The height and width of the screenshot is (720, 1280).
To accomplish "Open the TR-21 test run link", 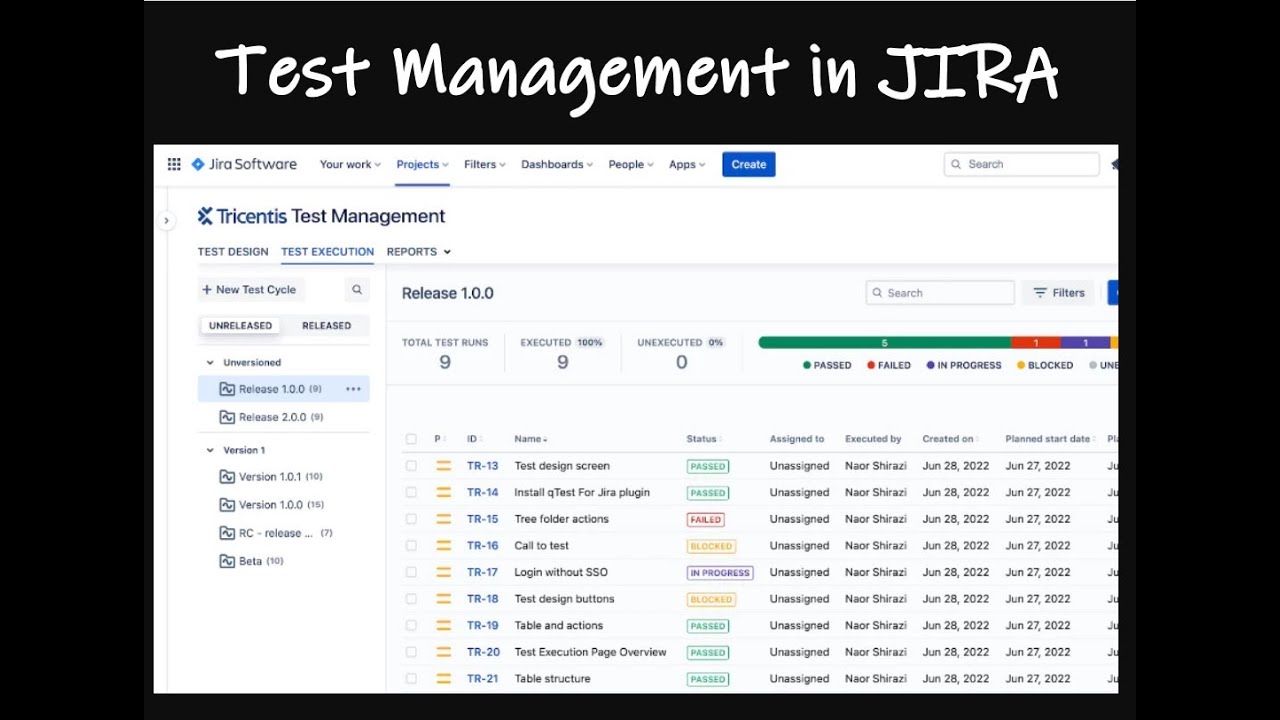I will pyautogui.click(x=482, y=679).
